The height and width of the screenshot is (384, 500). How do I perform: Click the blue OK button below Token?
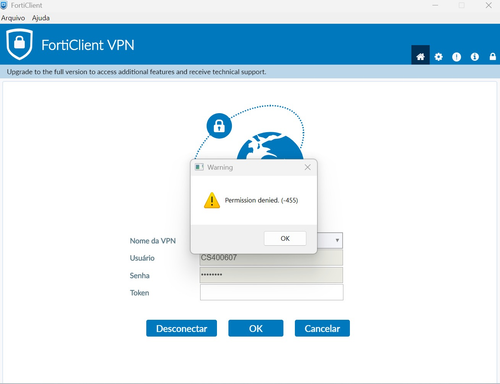(256, 328)
